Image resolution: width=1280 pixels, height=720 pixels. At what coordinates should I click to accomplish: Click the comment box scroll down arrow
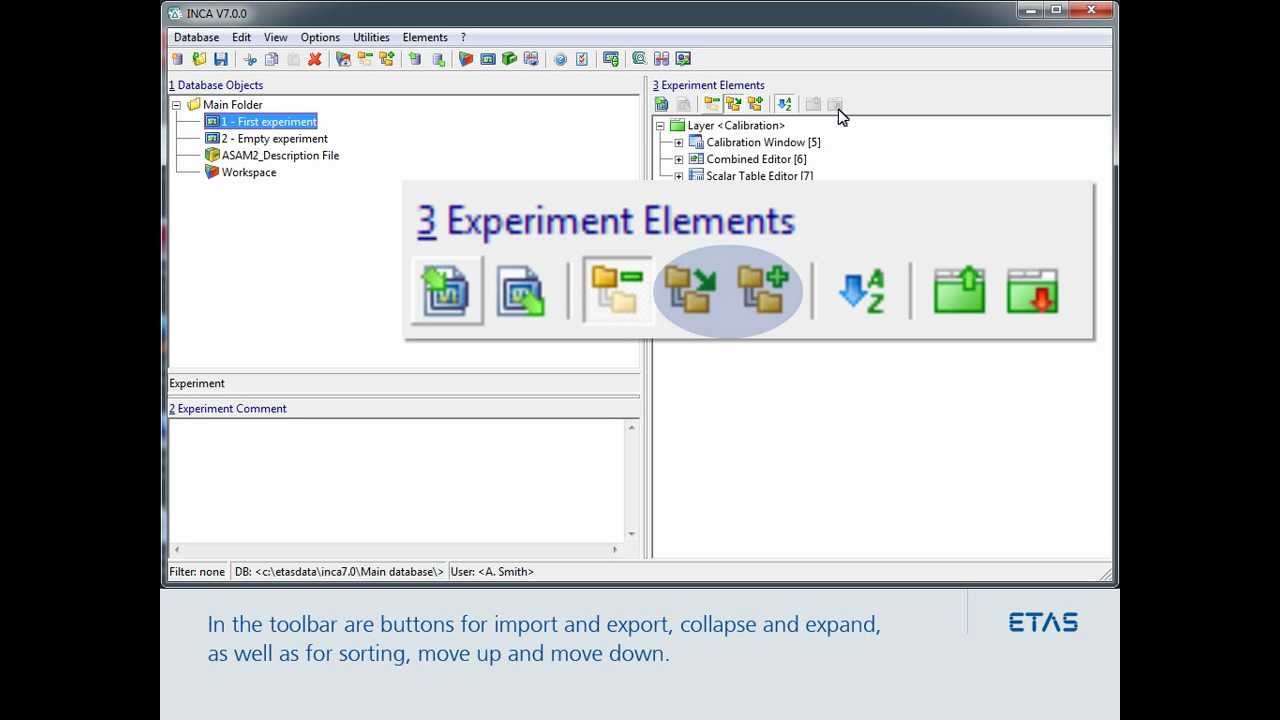point(631,534)
